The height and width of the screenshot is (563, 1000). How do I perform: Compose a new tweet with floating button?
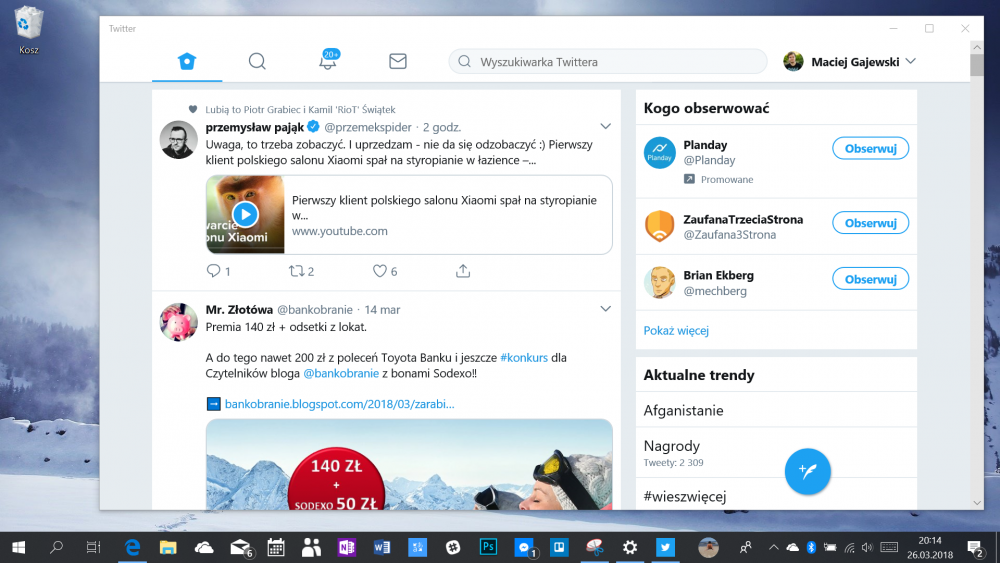pyautogui.click(x=807, y=471)
